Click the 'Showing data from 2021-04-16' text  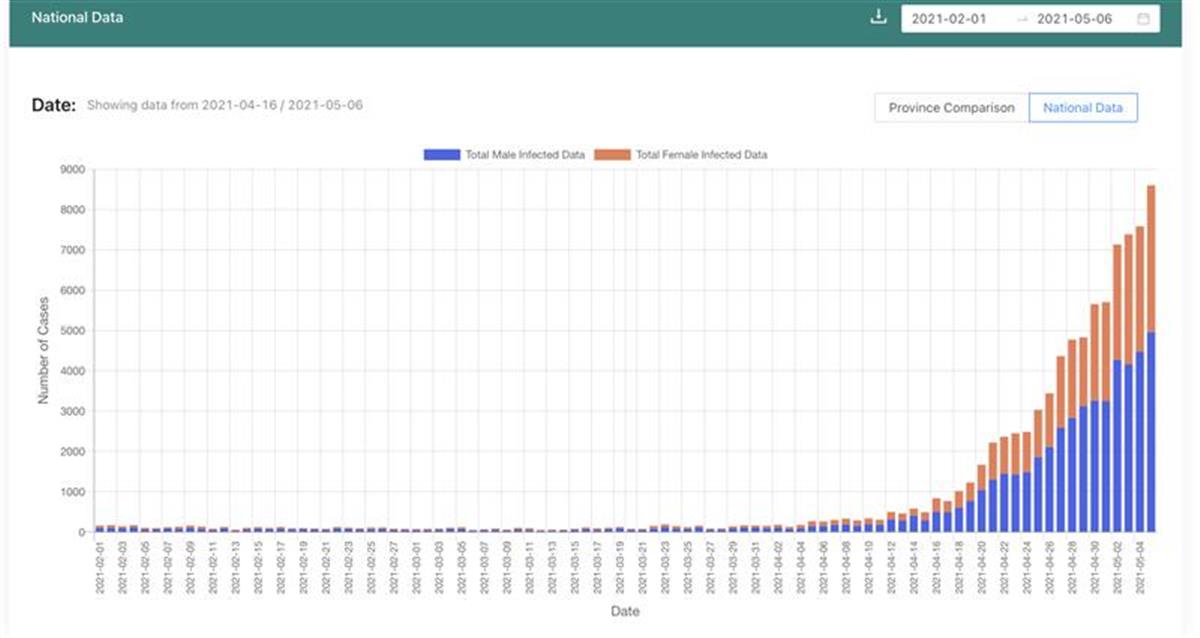tap(224, 105)
